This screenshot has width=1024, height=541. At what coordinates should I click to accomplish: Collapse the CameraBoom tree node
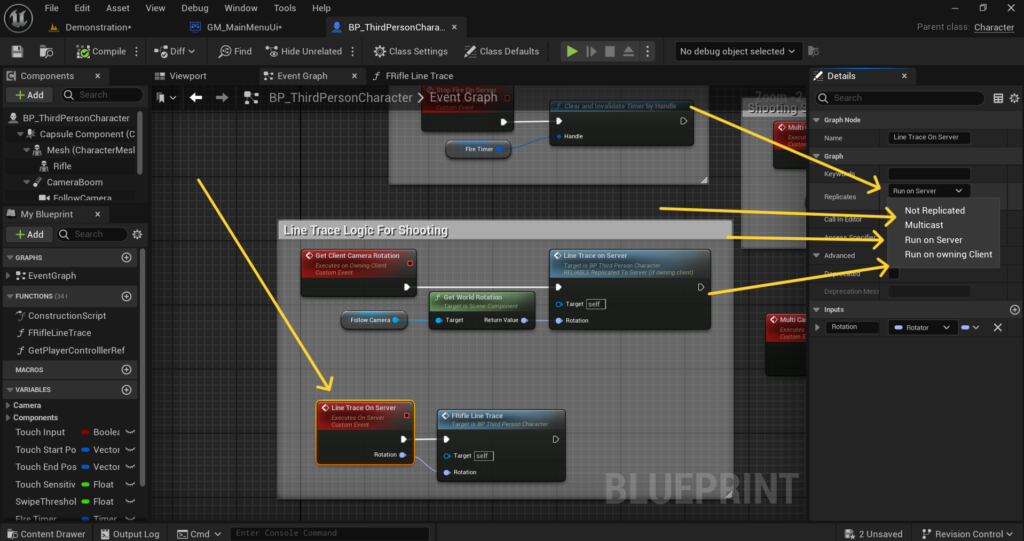point(27,182)
